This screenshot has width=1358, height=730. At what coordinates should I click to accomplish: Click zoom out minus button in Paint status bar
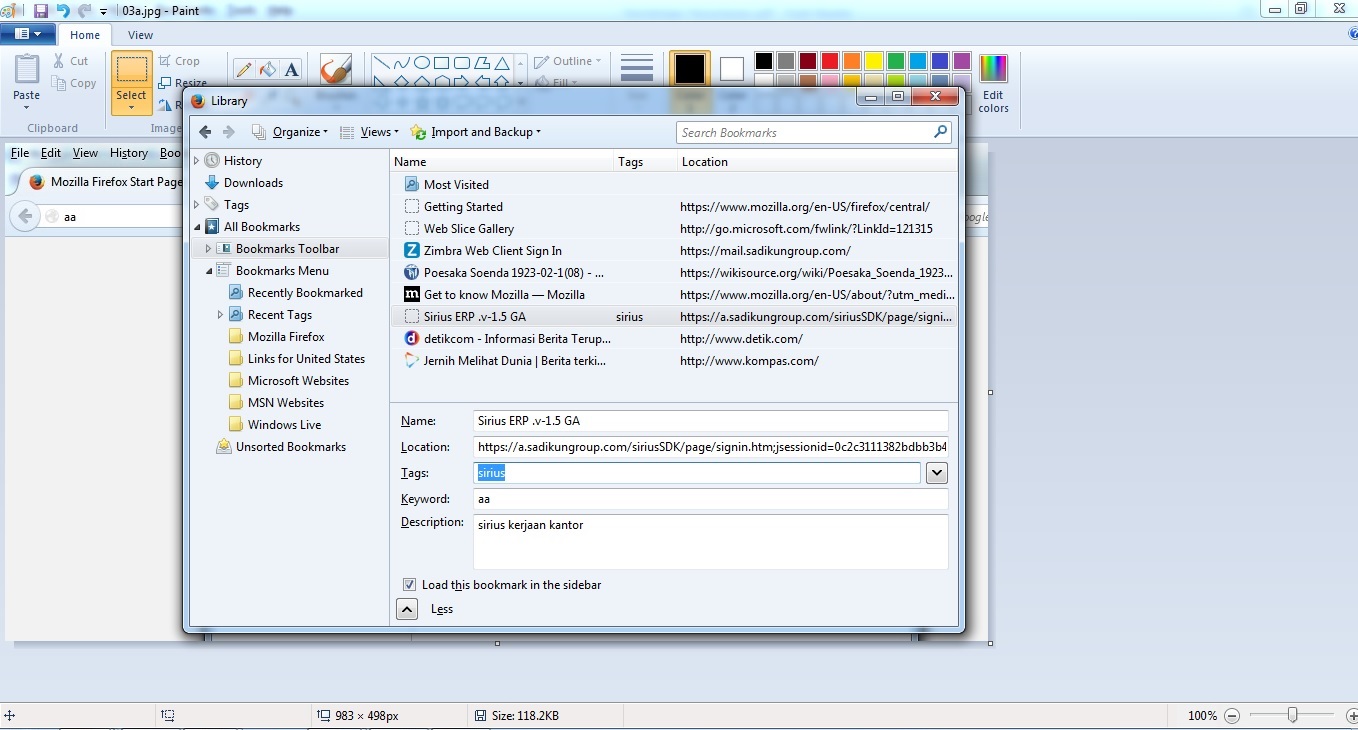tap(1232, 716)
